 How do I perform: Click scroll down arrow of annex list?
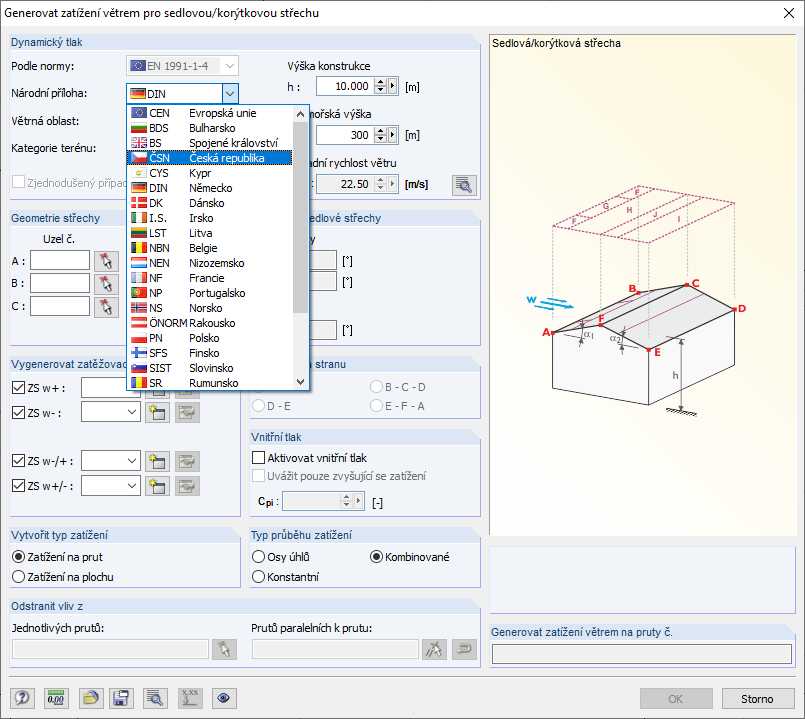[301, 382]
